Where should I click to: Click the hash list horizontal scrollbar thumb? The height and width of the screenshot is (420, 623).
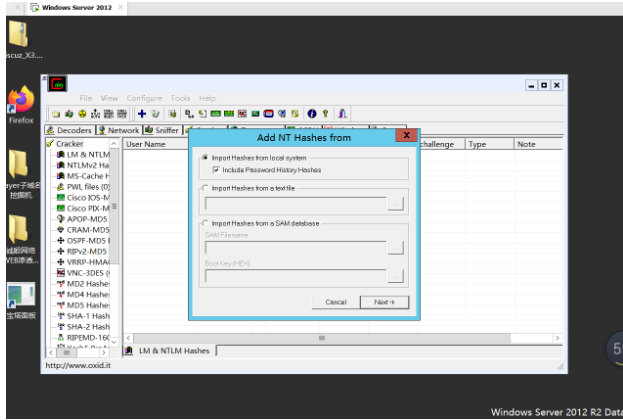(x=322, y=338)
